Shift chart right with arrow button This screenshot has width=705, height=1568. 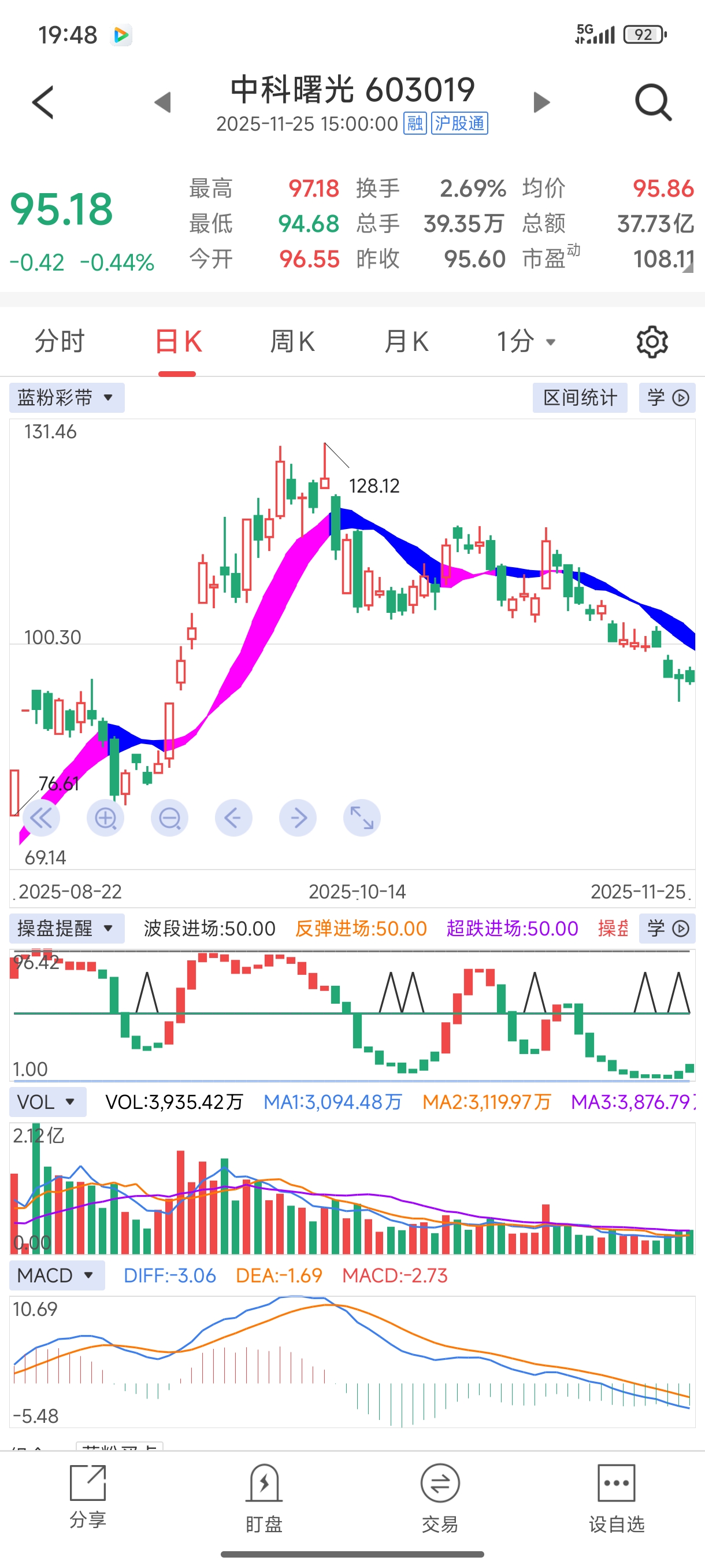tap(298, 818)
